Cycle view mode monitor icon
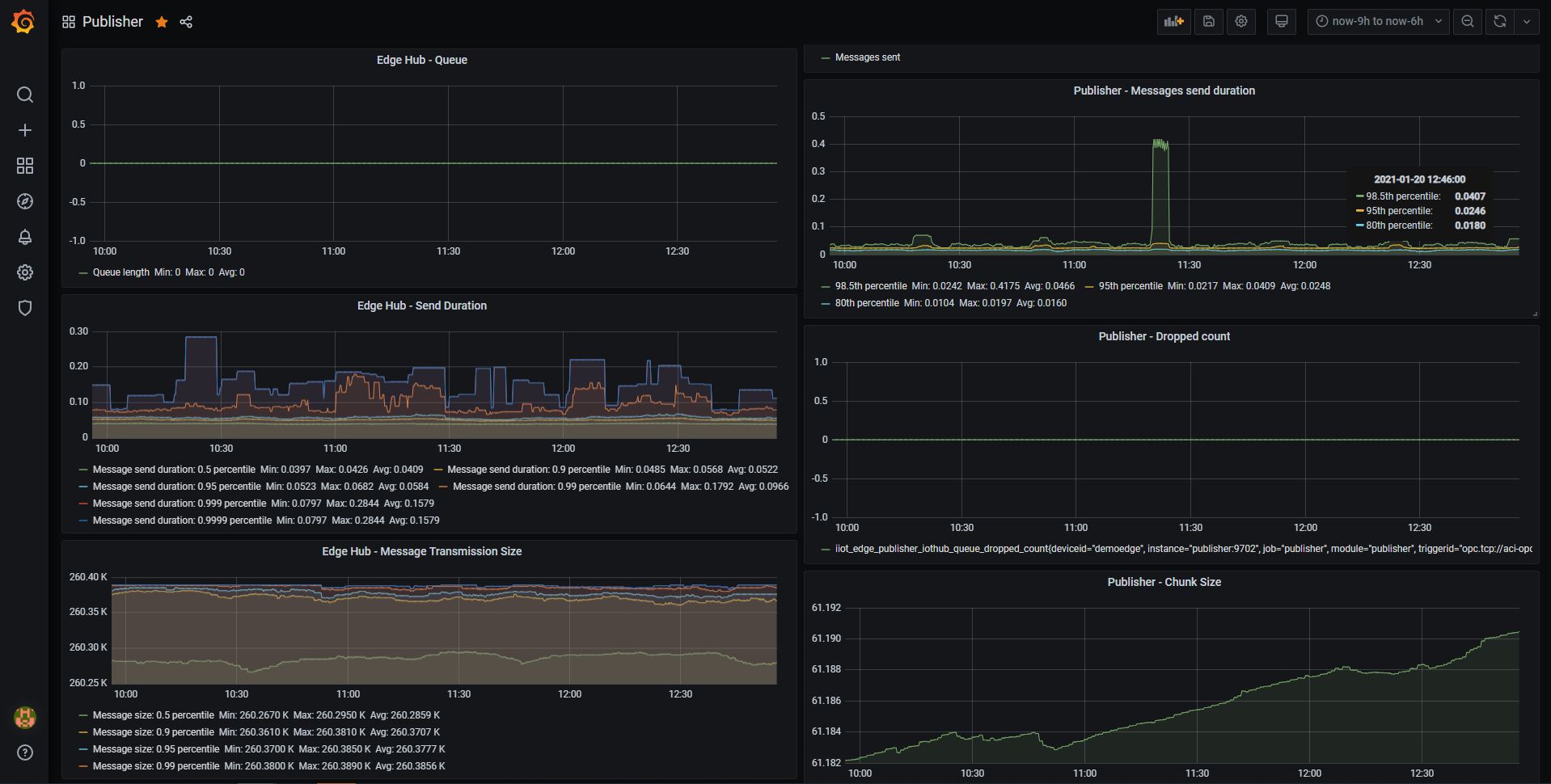This screenshot has height=784, width=1551. (1282, 22)
